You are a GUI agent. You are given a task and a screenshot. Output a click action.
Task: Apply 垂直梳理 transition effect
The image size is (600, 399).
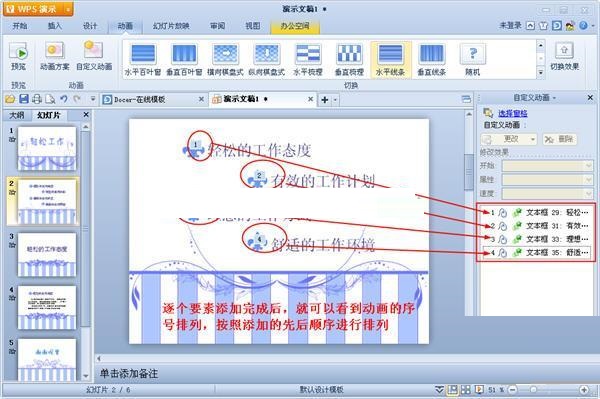tap(349, 60)
